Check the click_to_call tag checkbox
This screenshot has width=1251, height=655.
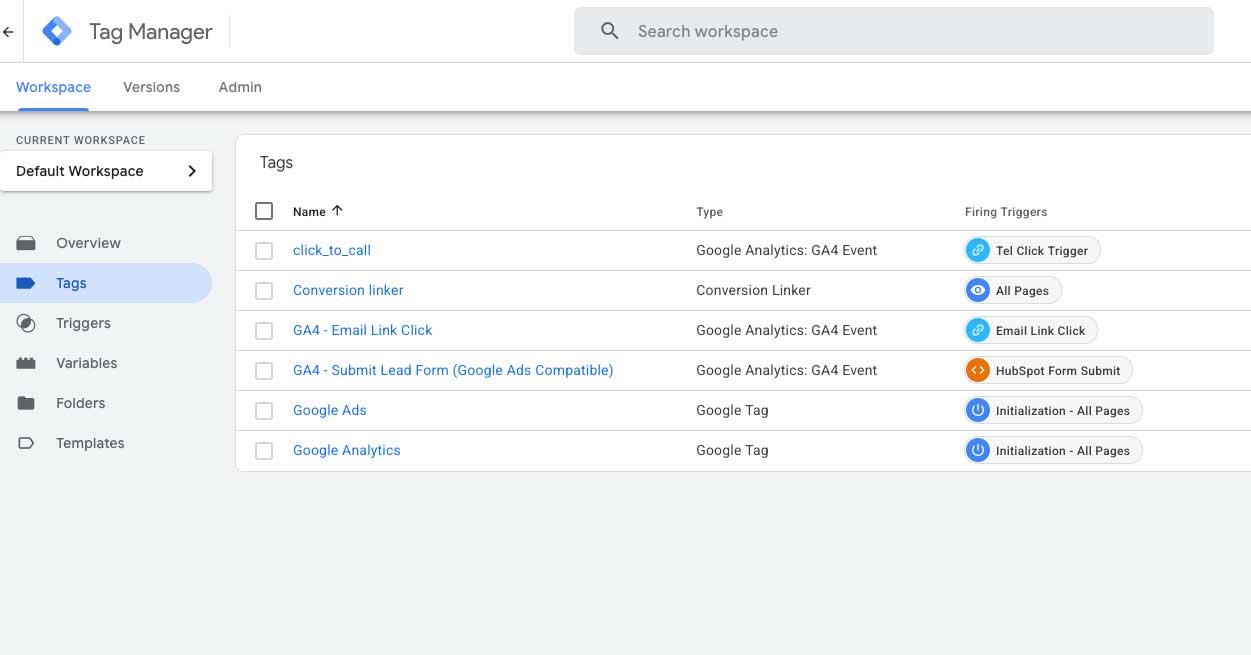pos(264,251)
